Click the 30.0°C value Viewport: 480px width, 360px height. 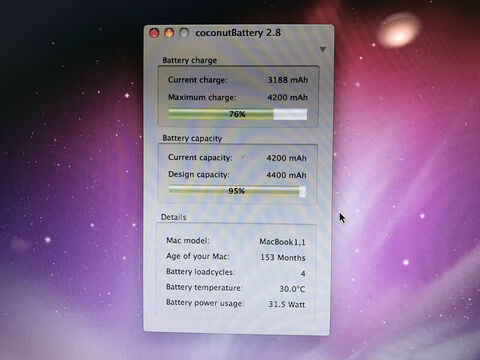point(292,289)
